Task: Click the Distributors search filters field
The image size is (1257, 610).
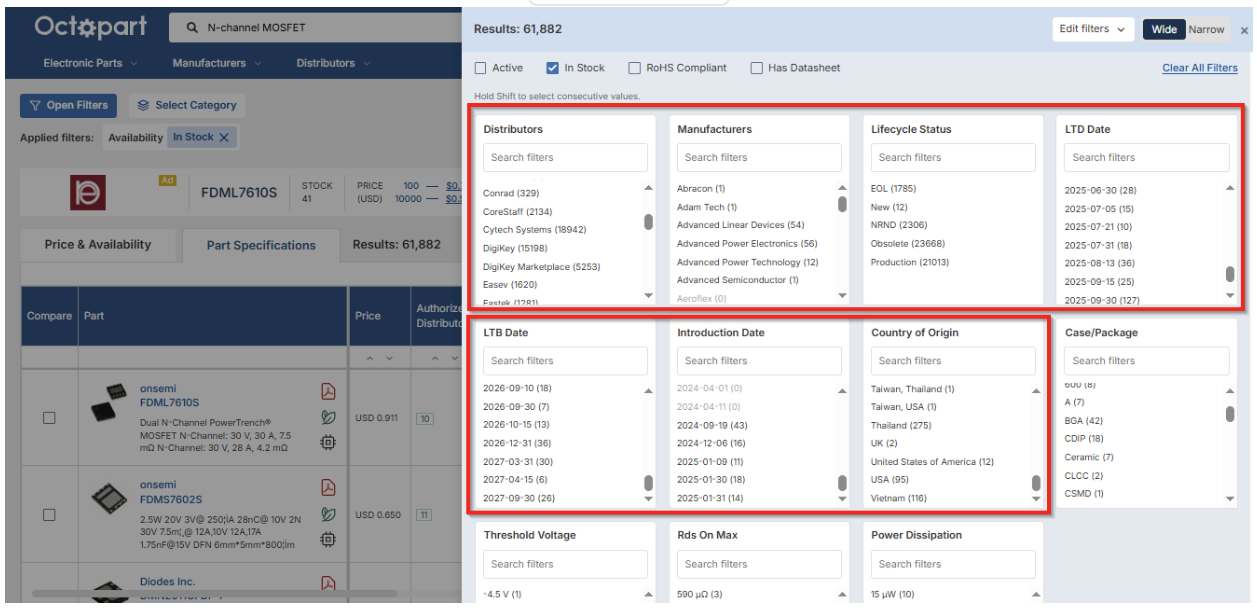Action: 565,158
